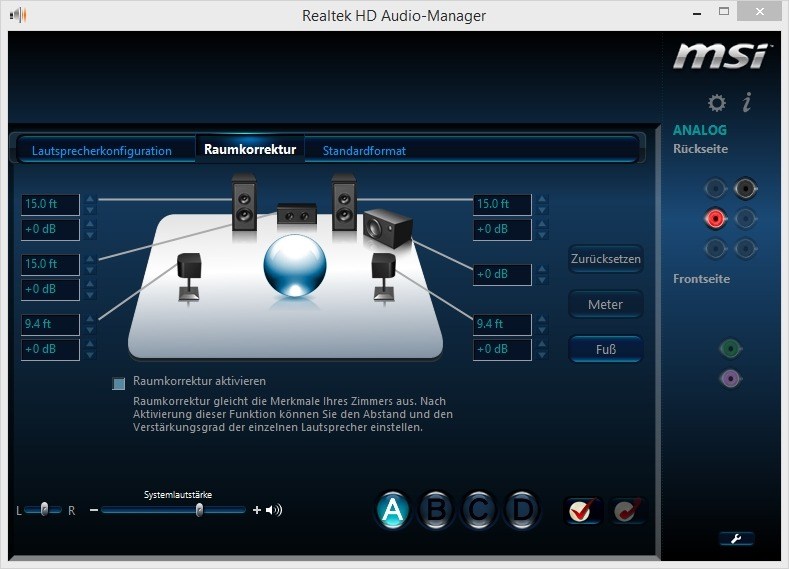Select the center speaker
The image size is (789, 569).
(297, 214)
